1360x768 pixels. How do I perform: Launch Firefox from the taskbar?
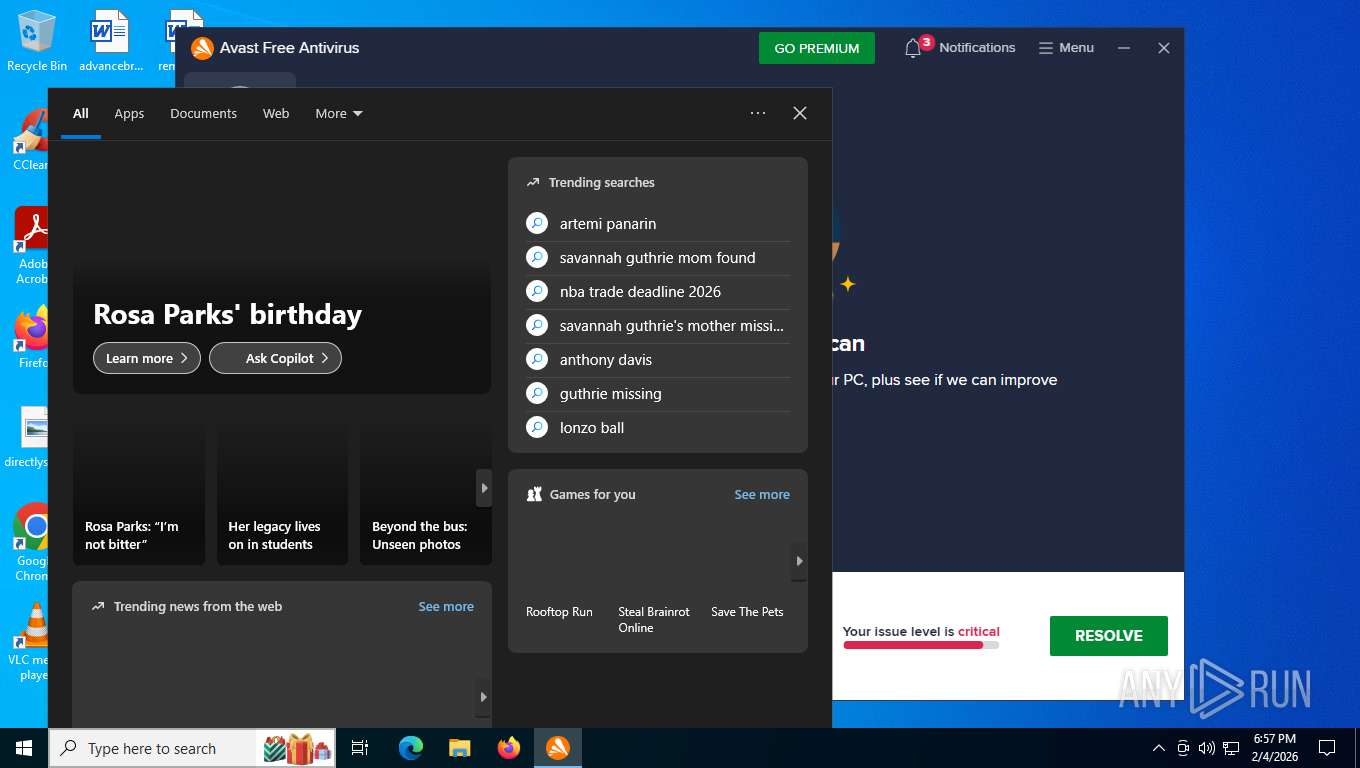[x=509, y=748]
